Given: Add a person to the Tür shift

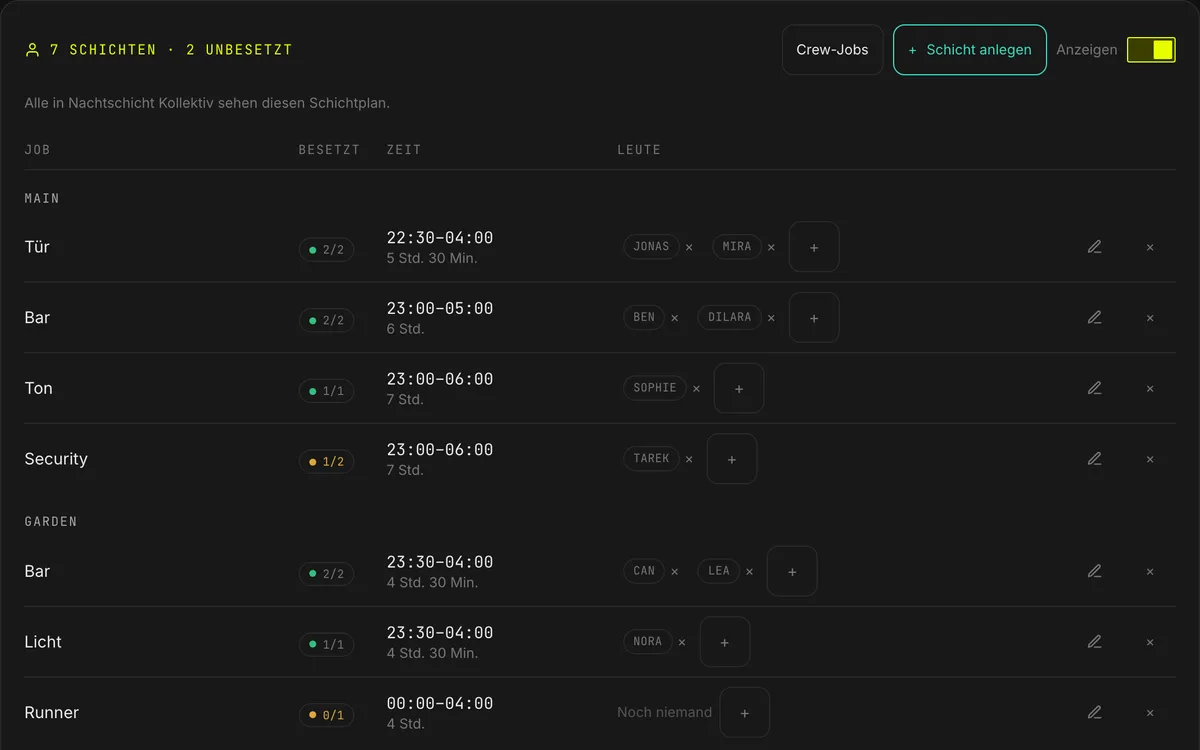Looking at the screenshot, I should [x=814, y=247].
